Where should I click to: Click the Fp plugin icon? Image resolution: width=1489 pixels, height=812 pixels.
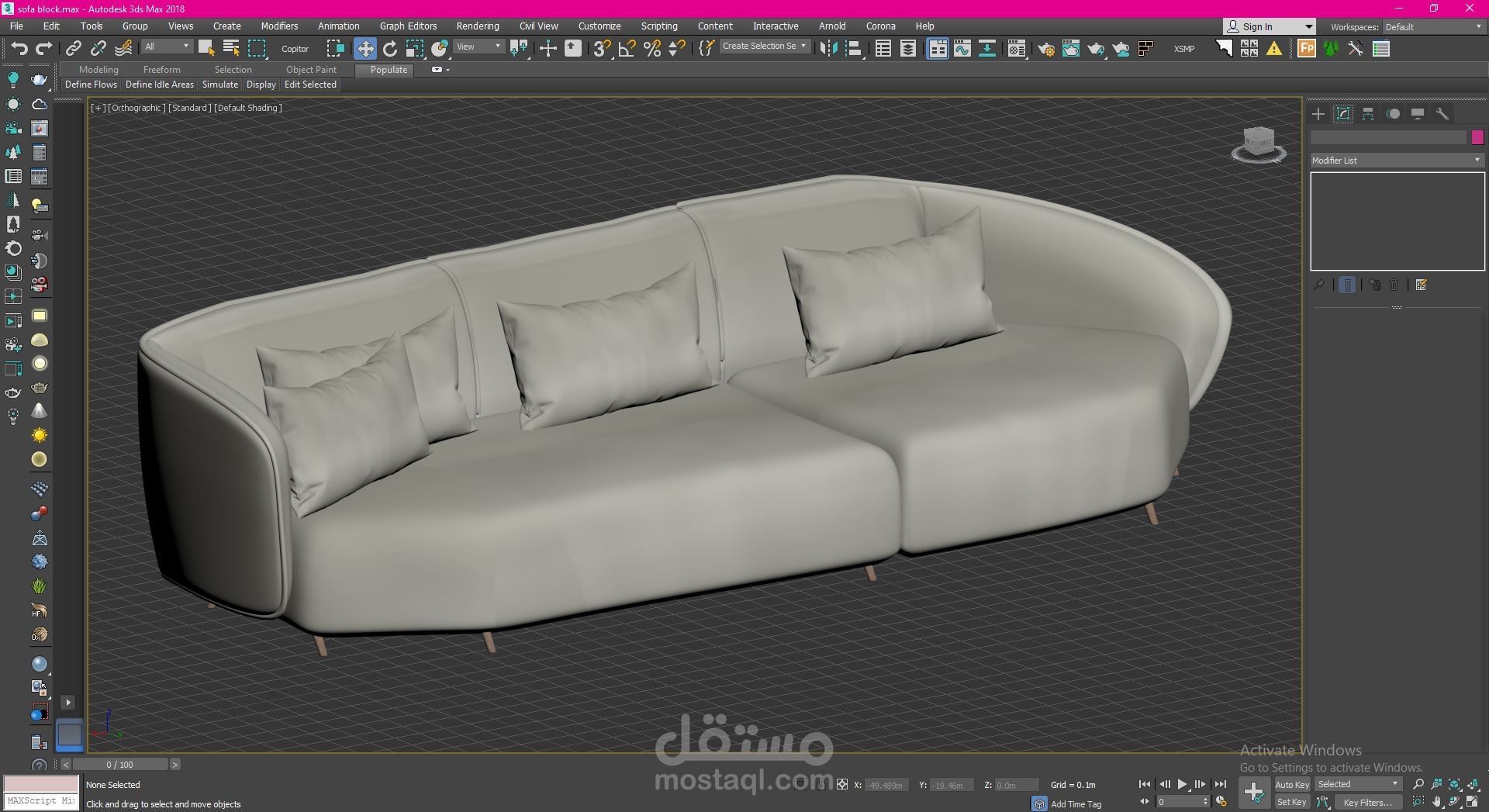point(1307,49)
